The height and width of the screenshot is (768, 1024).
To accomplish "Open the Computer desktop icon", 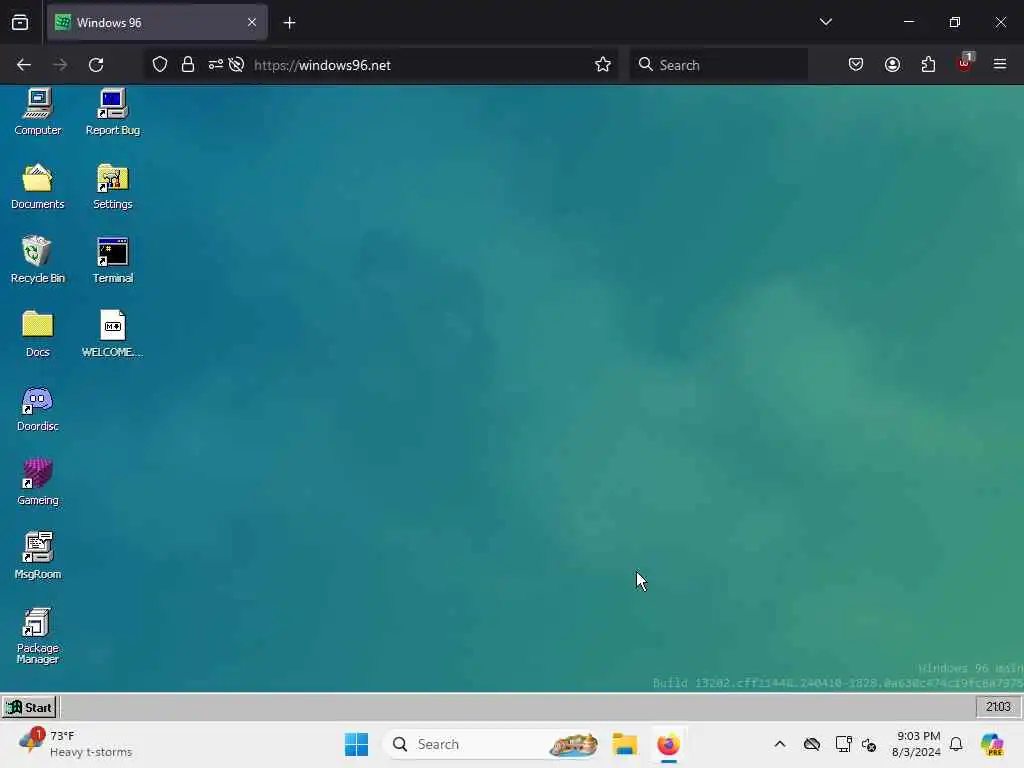I will tap(37, 111).
